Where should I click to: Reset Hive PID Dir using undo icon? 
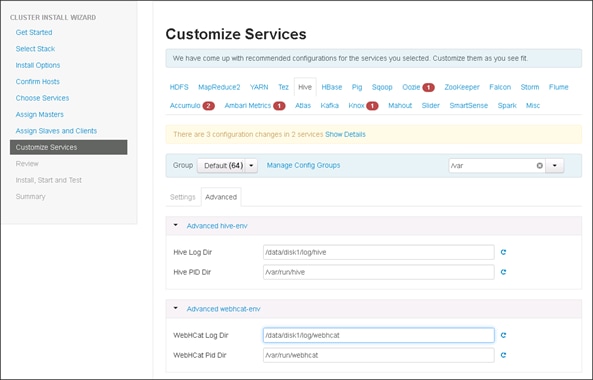tap(503, 272)
